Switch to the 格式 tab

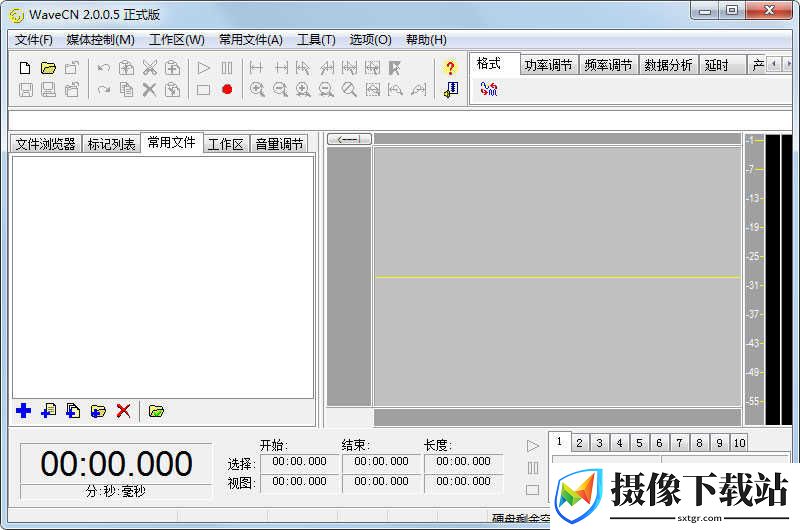coord(494,64)
